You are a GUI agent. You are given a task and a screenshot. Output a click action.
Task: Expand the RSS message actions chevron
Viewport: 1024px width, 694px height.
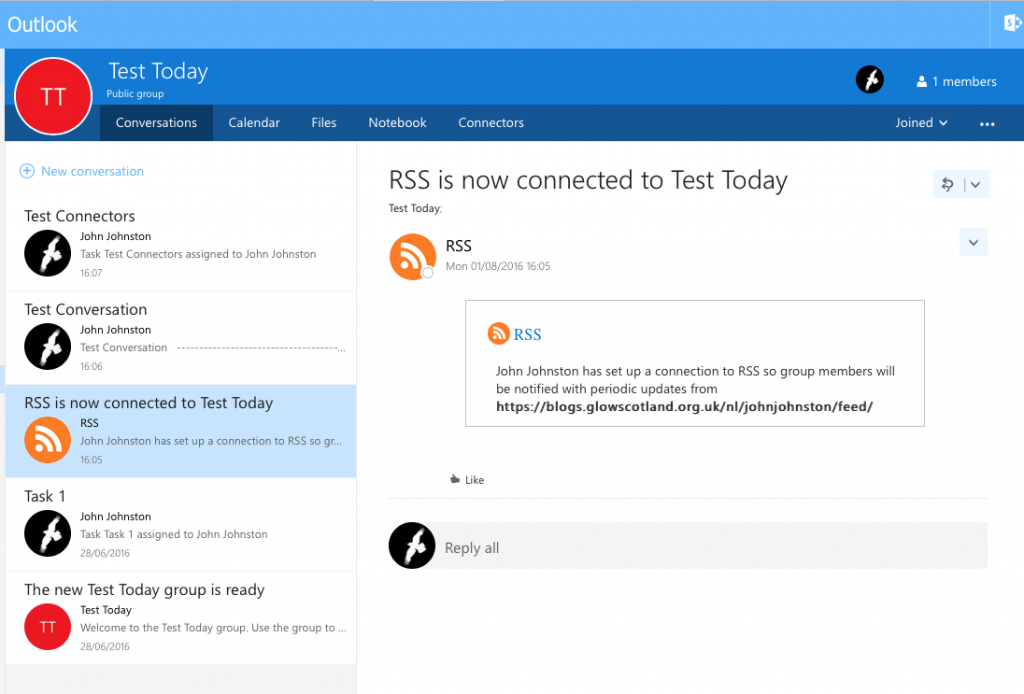[973, 242]
